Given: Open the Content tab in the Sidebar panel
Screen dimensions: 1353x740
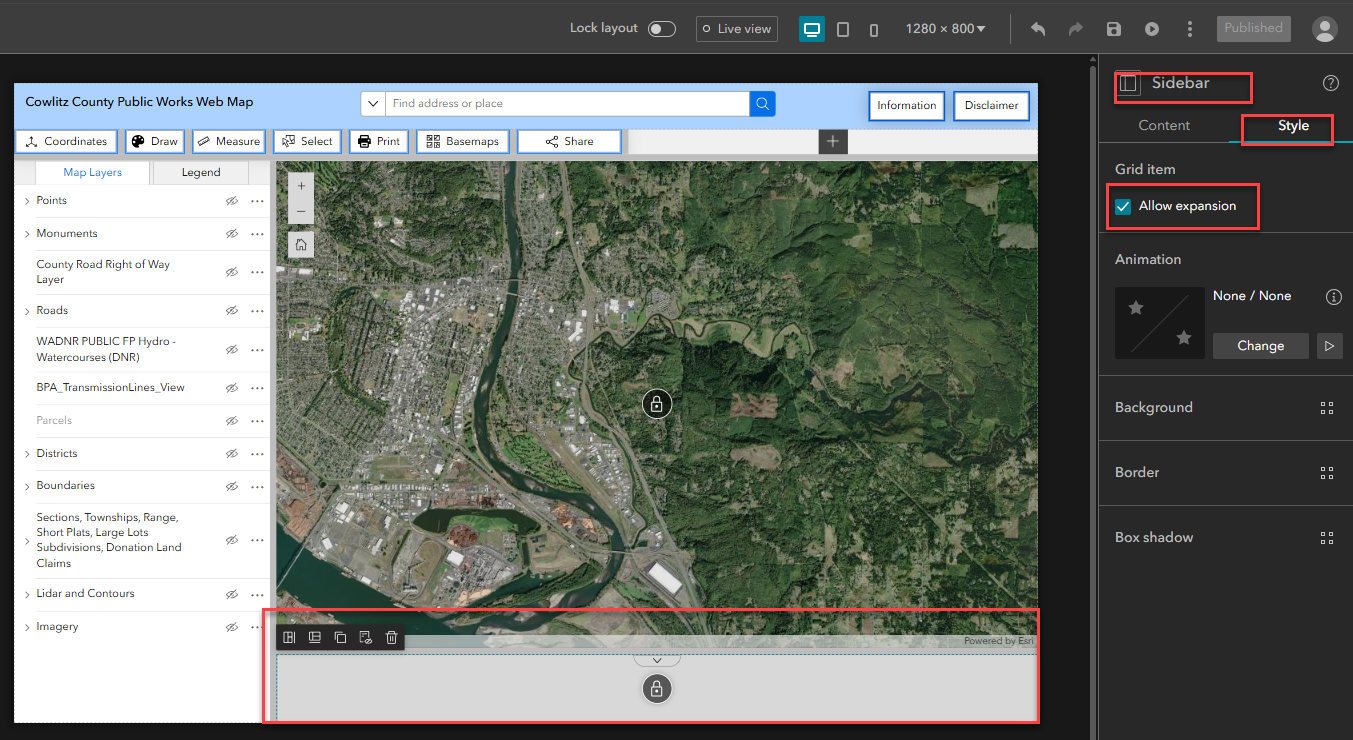Looking at the screenshot, I should pos(1164,126).
